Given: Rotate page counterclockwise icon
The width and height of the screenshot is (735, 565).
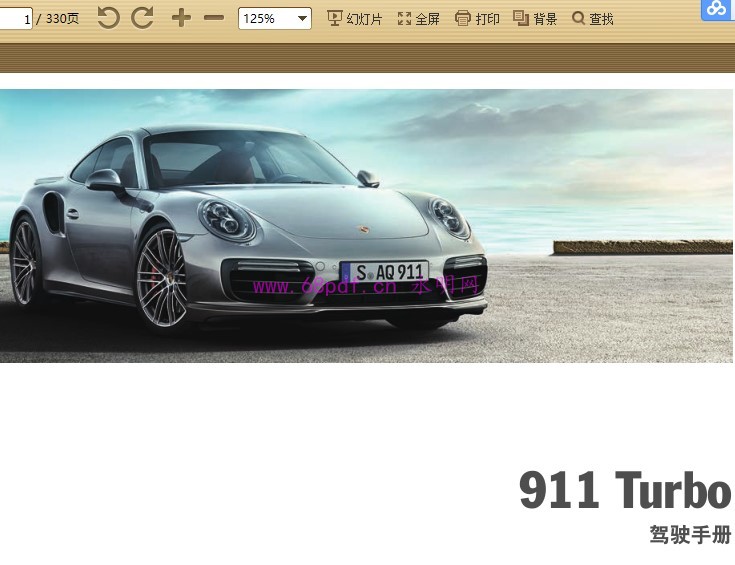Looking at the screenshot, I should click(108, 18).
